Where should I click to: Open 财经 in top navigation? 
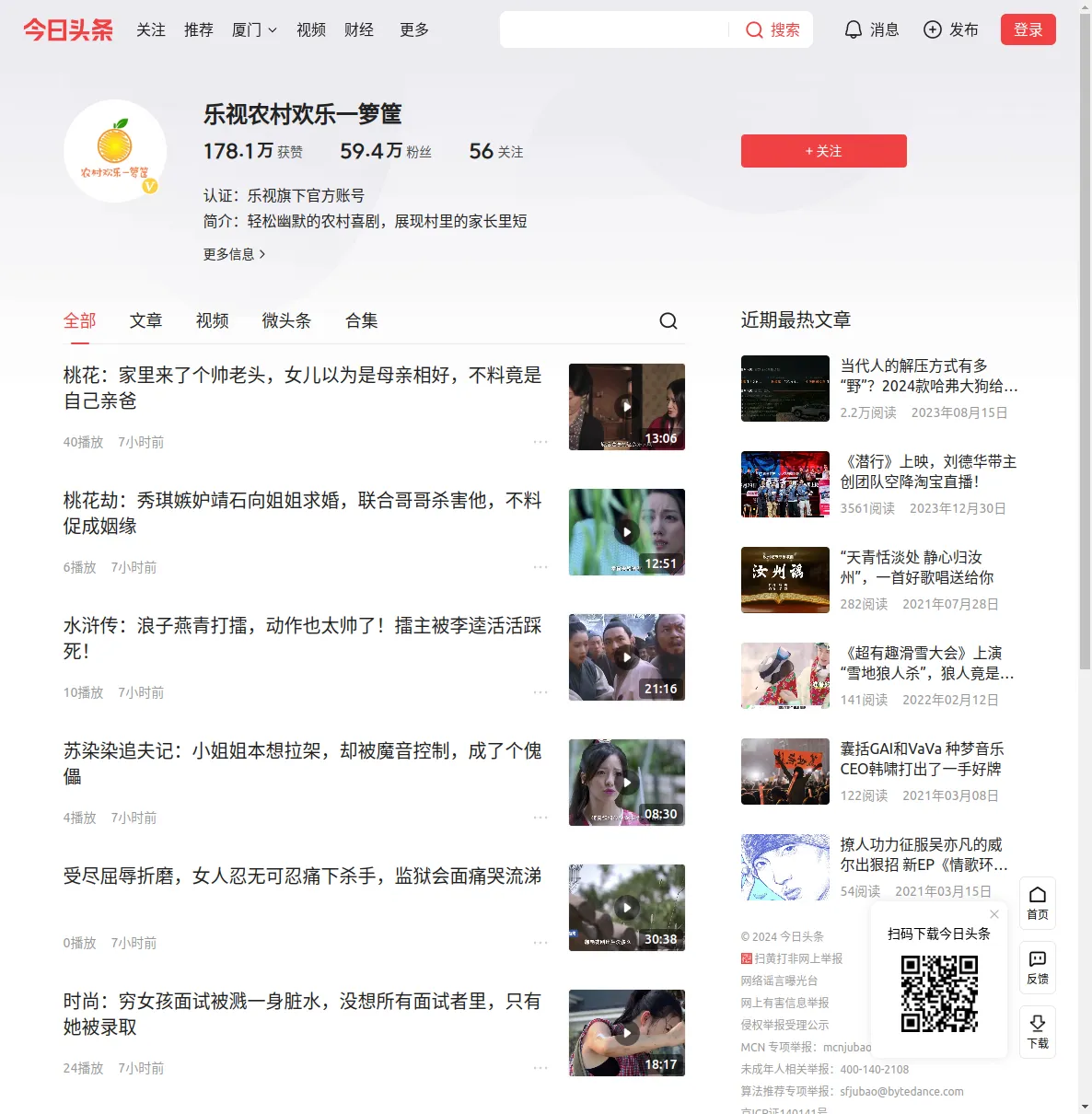tap(359, 30)
